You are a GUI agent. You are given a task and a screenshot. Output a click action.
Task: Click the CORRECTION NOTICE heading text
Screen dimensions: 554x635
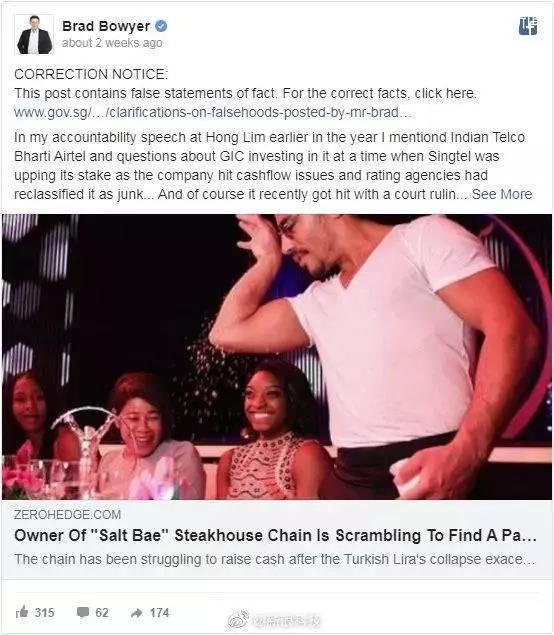91,74
